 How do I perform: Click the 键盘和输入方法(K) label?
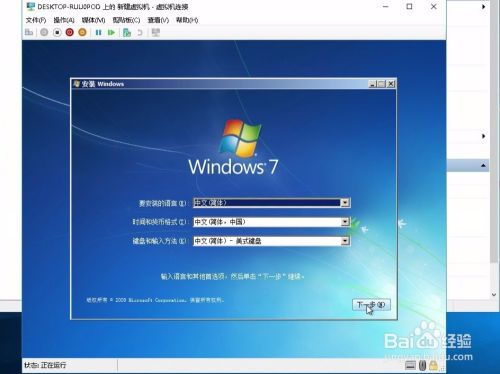tap(160, 241)
